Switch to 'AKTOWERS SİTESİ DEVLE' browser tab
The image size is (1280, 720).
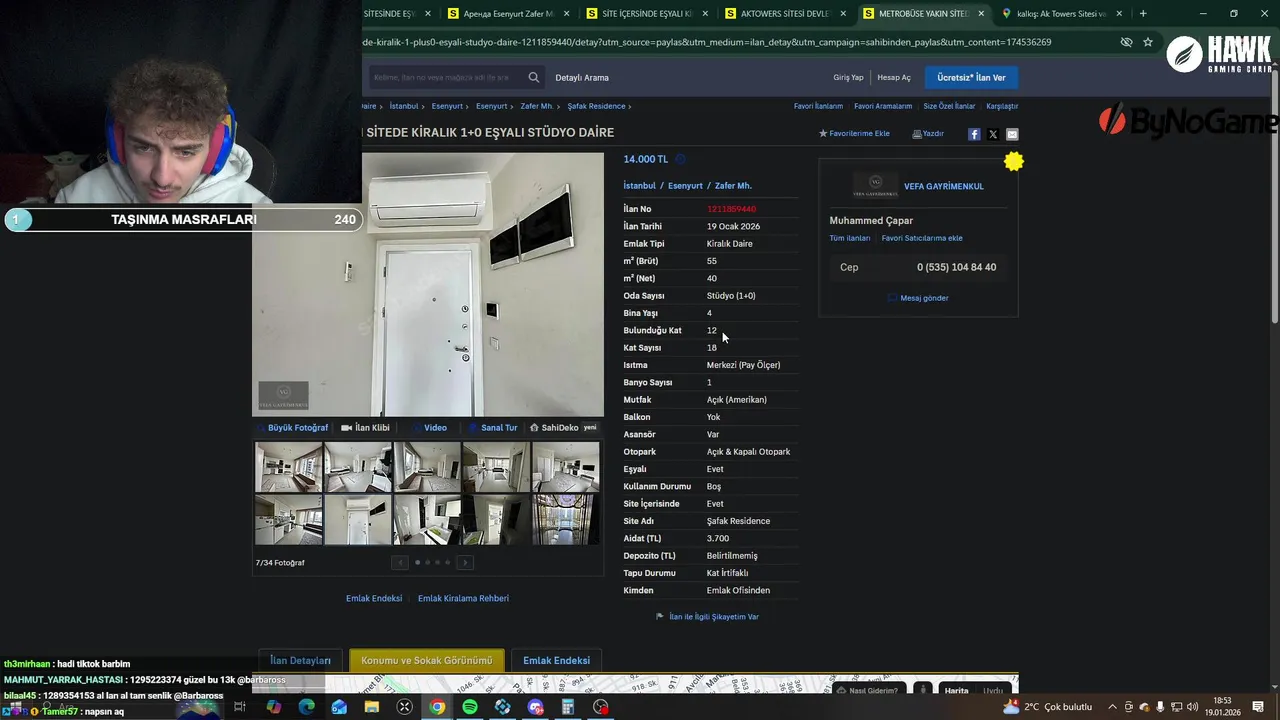tap(786, 14)
